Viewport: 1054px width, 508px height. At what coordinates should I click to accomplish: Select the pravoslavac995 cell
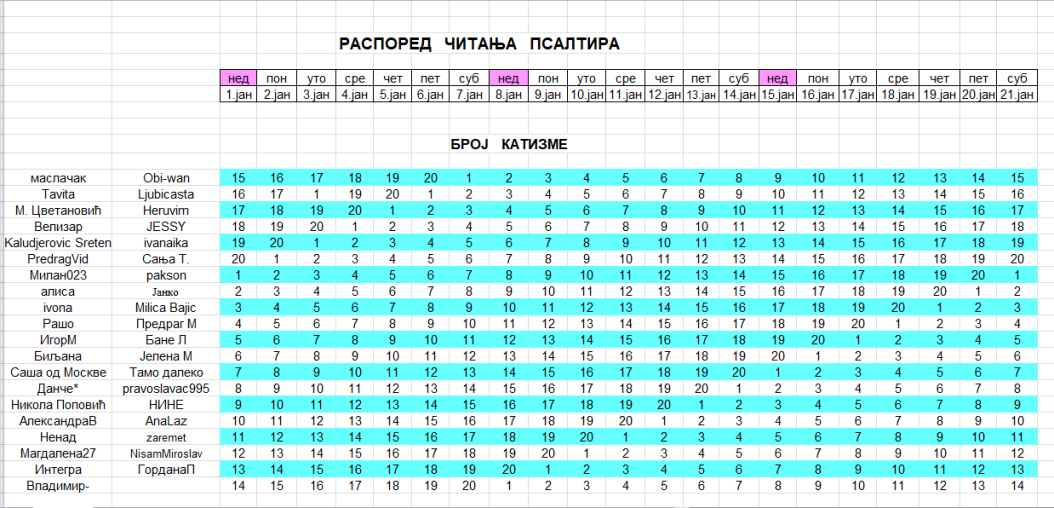click(x=166, y=388)
